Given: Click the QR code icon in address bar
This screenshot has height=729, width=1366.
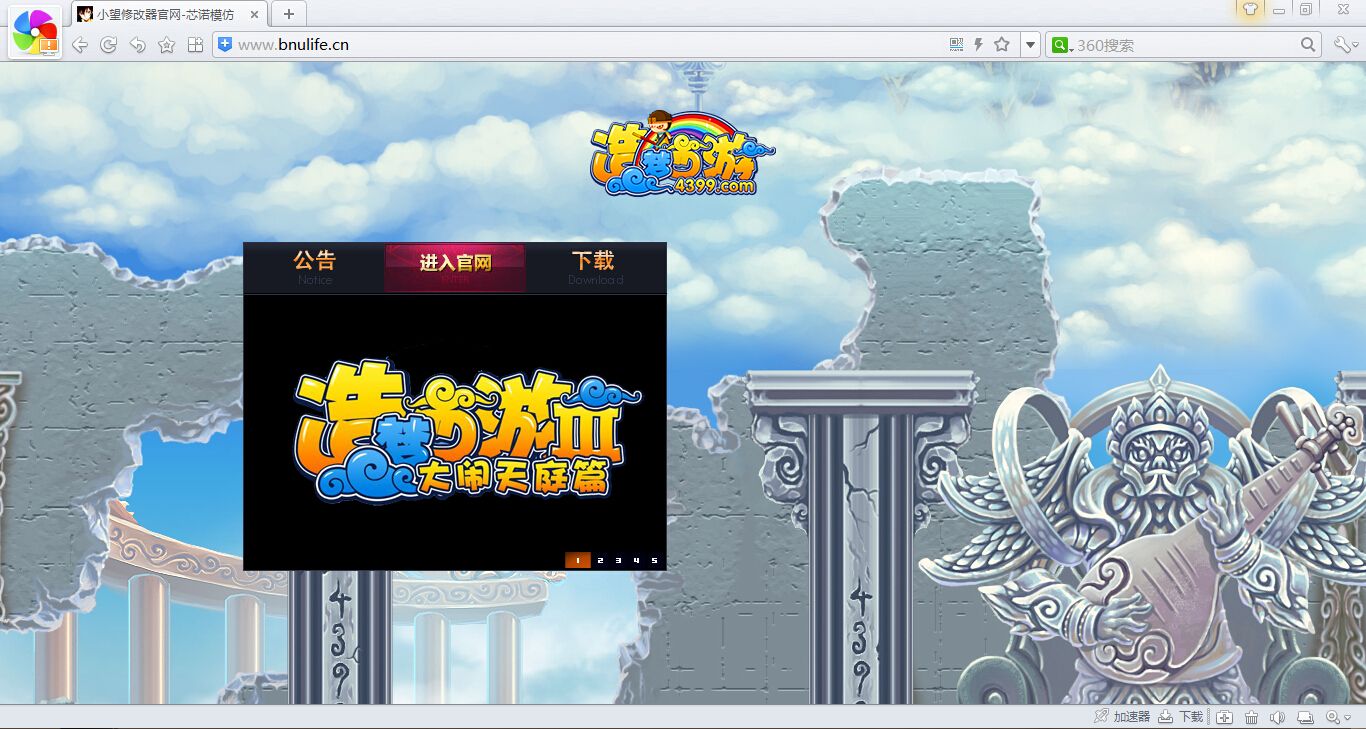Looking at the screenshot, I should 956,44.
